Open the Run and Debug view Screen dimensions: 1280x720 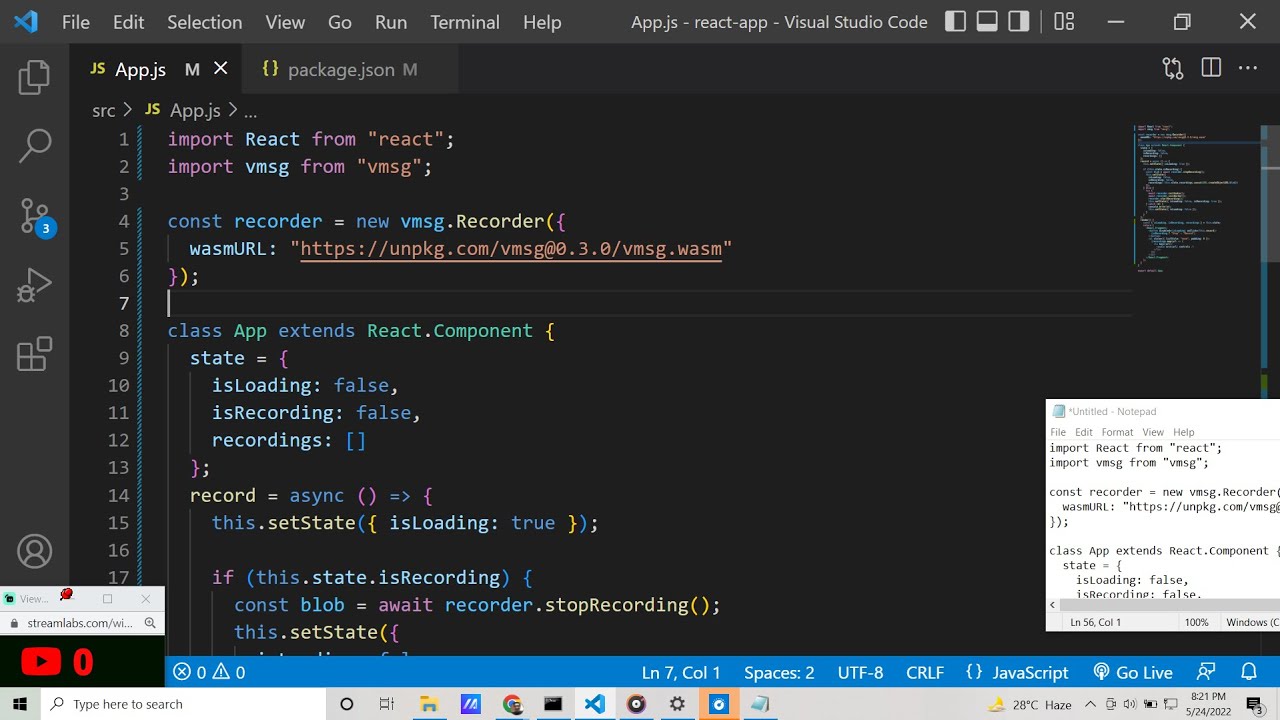point(34,286)
